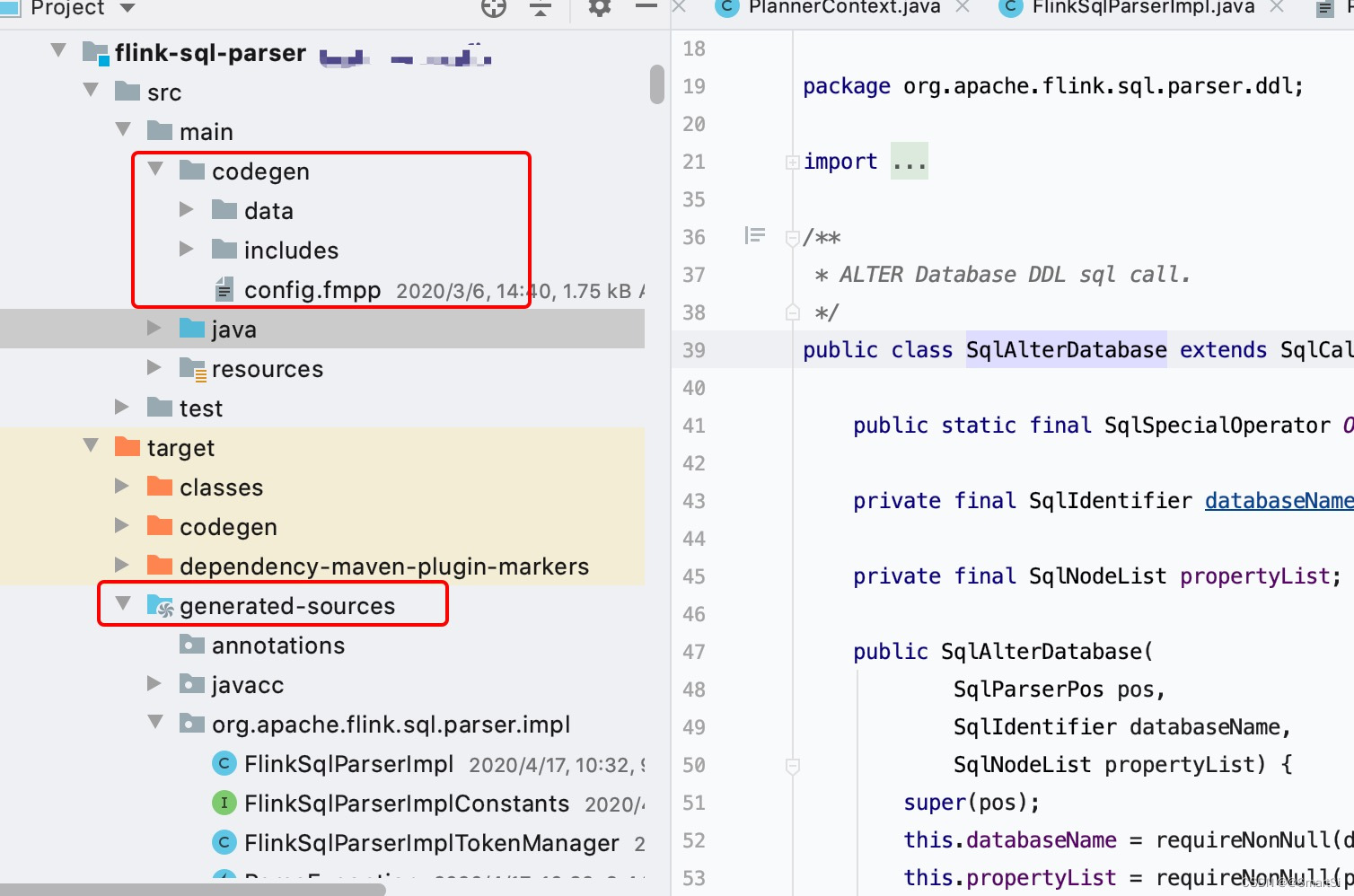
Task: Select org.apache.flink.sql.parser.impl package label
Action: pyautogui.click(x=391, y=725)
